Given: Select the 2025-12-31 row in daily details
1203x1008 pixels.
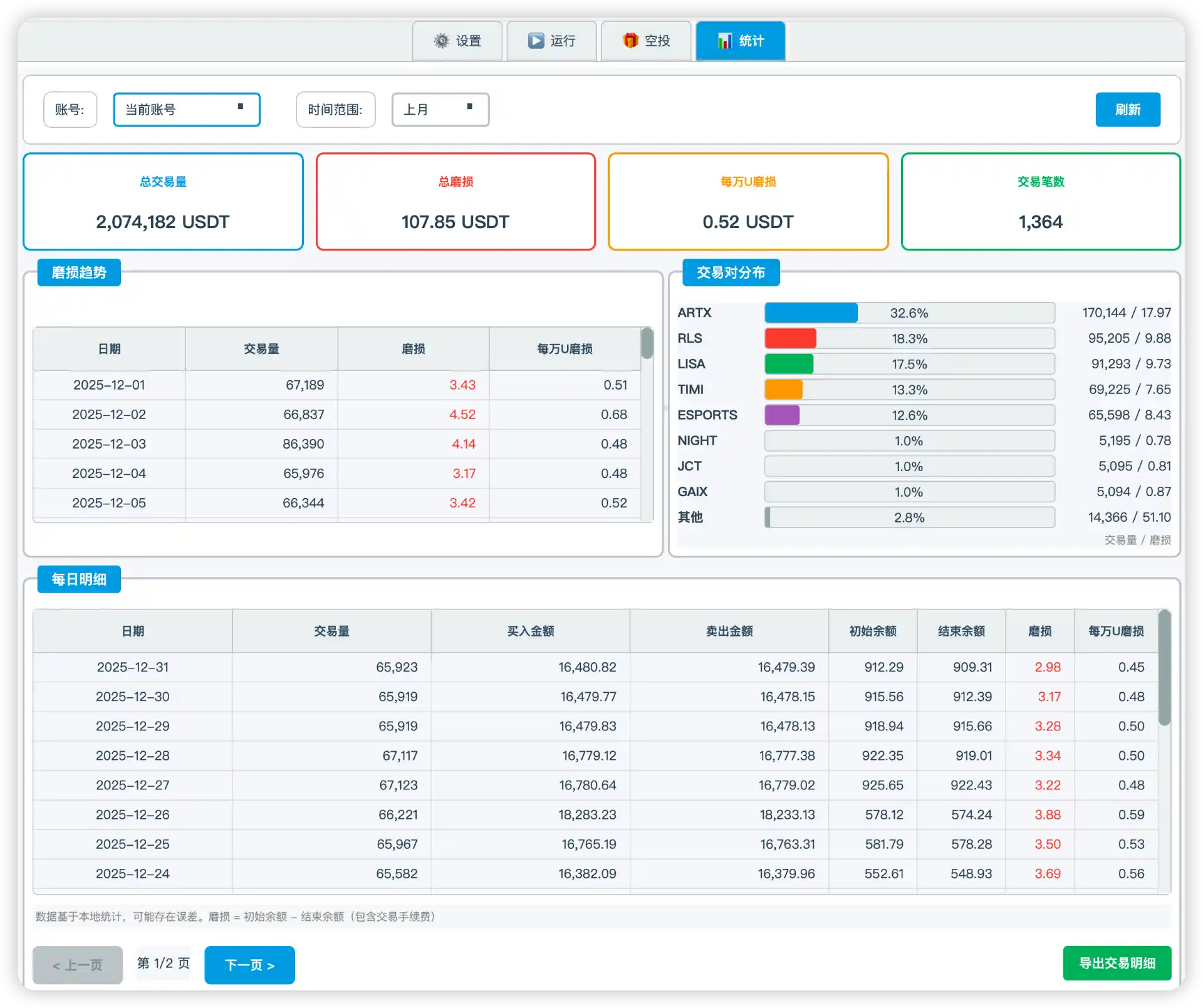Looking at the screenshot, I should [x=133, y=667].
